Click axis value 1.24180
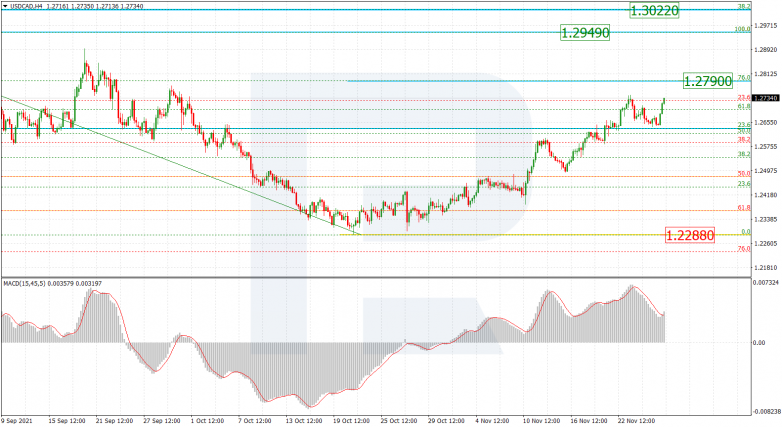 (766, 195)
